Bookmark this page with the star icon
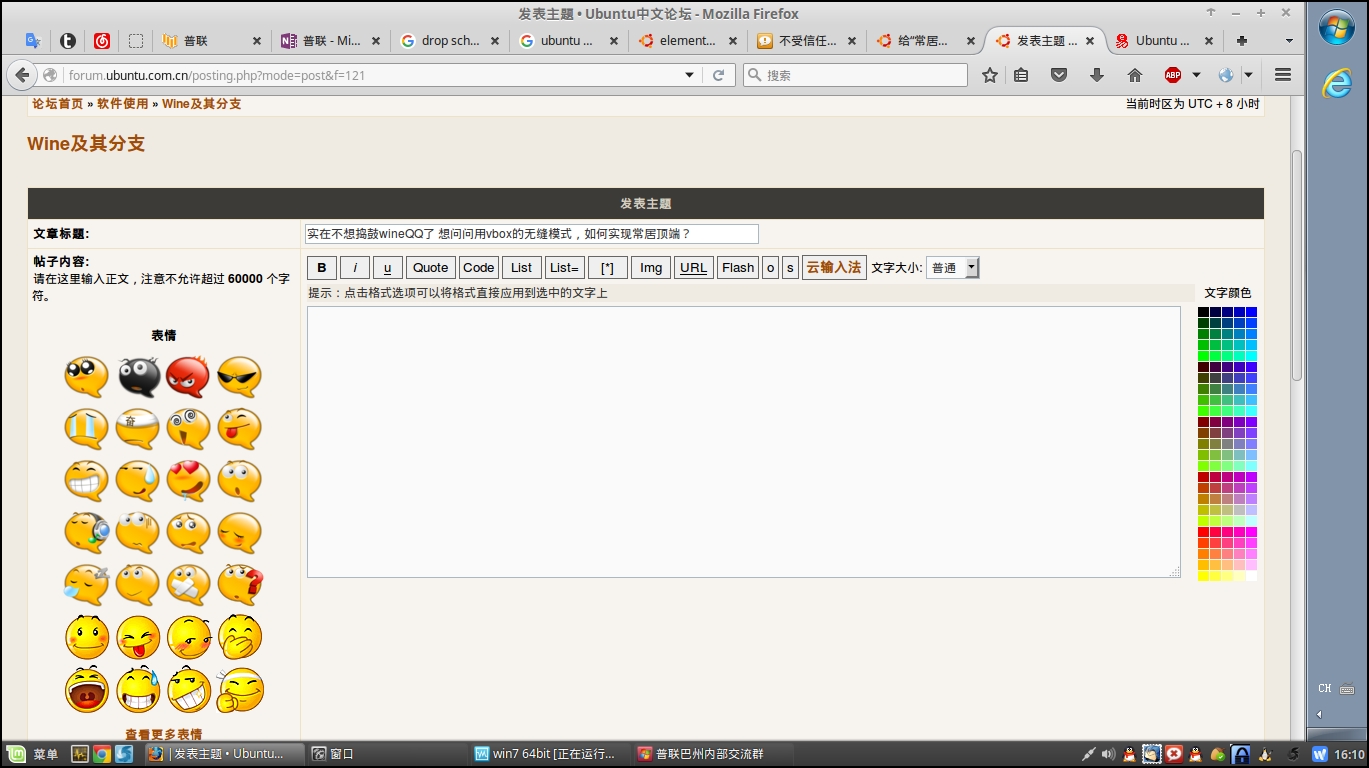The width and height of the screenshot is (1369, 768). pos(989,75)
